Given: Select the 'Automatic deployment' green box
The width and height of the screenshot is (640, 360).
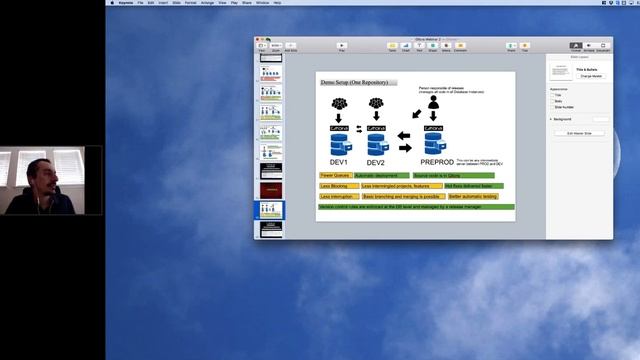Looking at the screenshot, I should pyautogui.click(x=382, y=176).
